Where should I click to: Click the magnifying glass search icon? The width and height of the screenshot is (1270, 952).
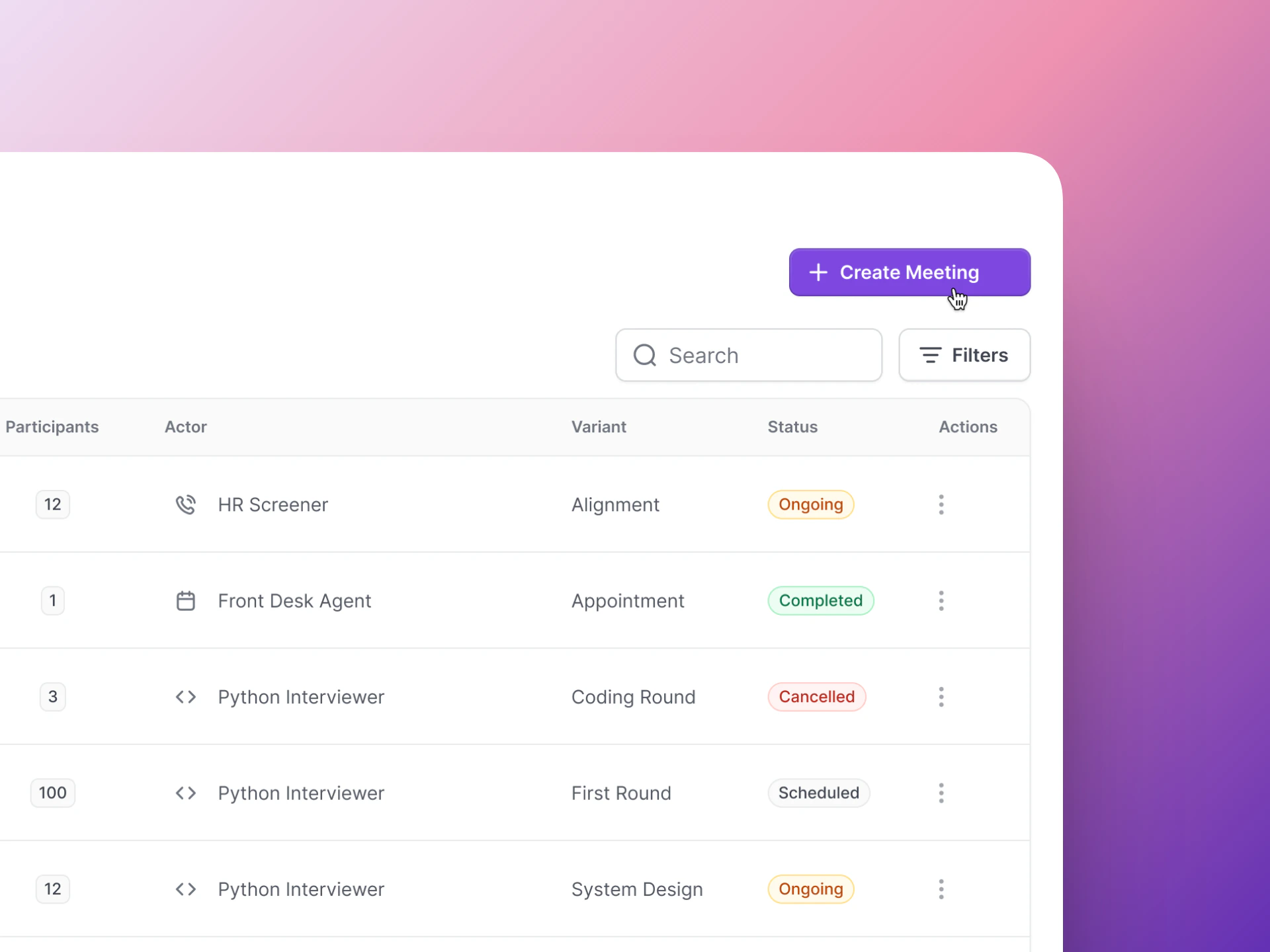click(x=644, y=355)
